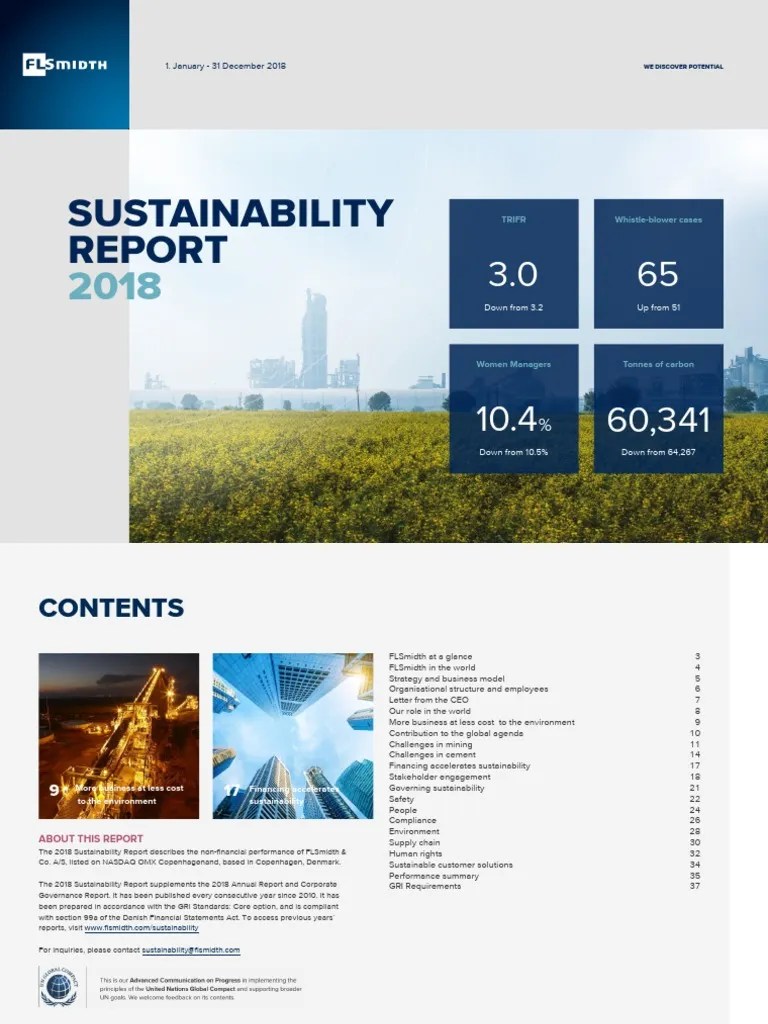The image size is (768, 1024).
Task: Go to 'Our role in the world' entry
Action: [x=430, y=711]
